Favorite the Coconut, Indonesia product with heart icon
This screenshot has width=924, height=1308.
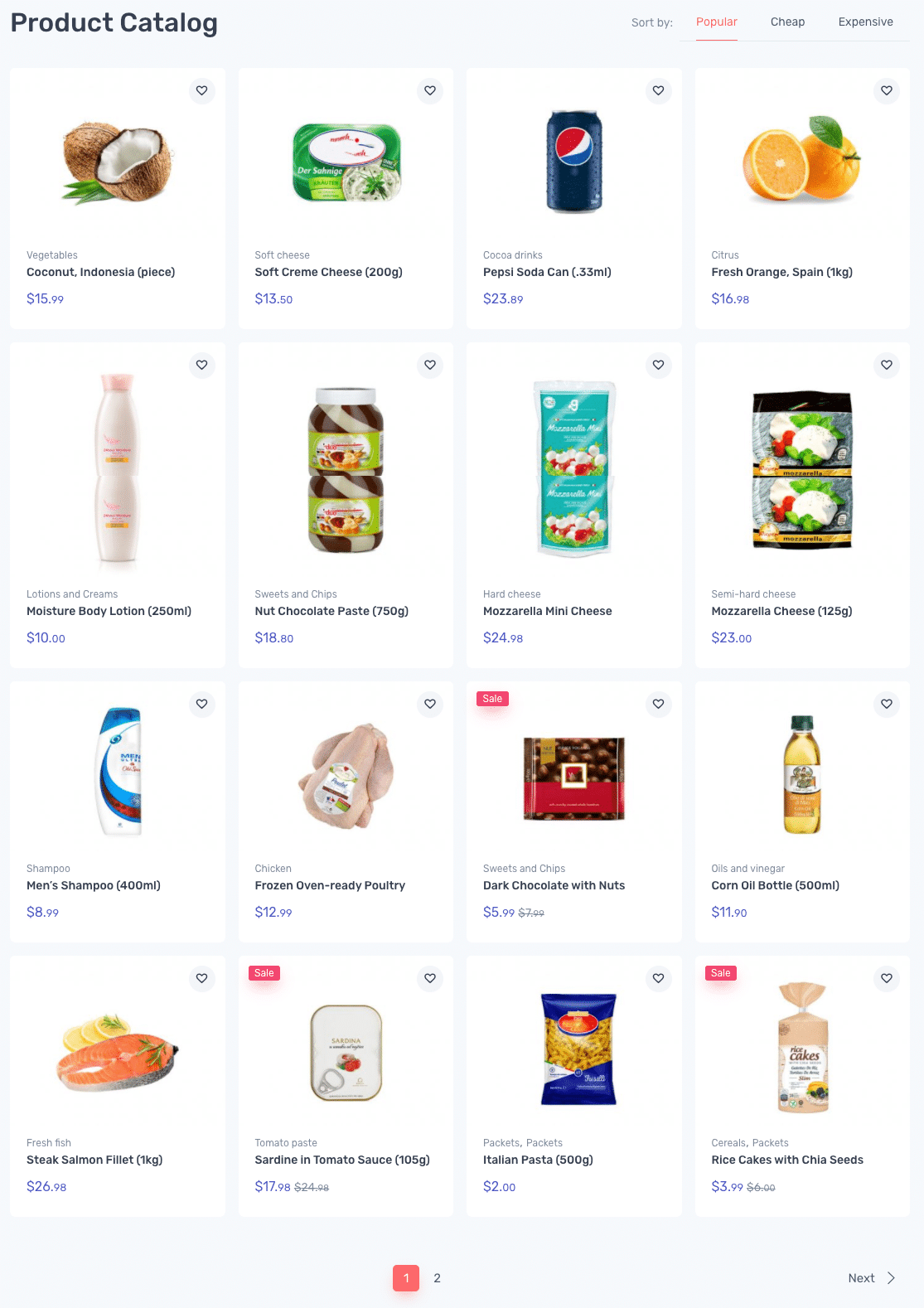[201, 90]
